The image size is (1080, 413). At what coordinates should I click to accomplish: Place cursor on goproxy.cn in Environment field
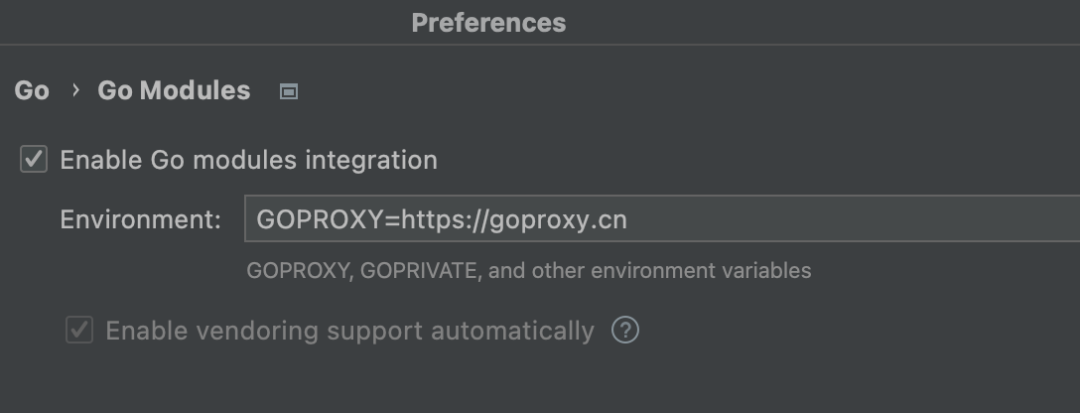(558, 219)
